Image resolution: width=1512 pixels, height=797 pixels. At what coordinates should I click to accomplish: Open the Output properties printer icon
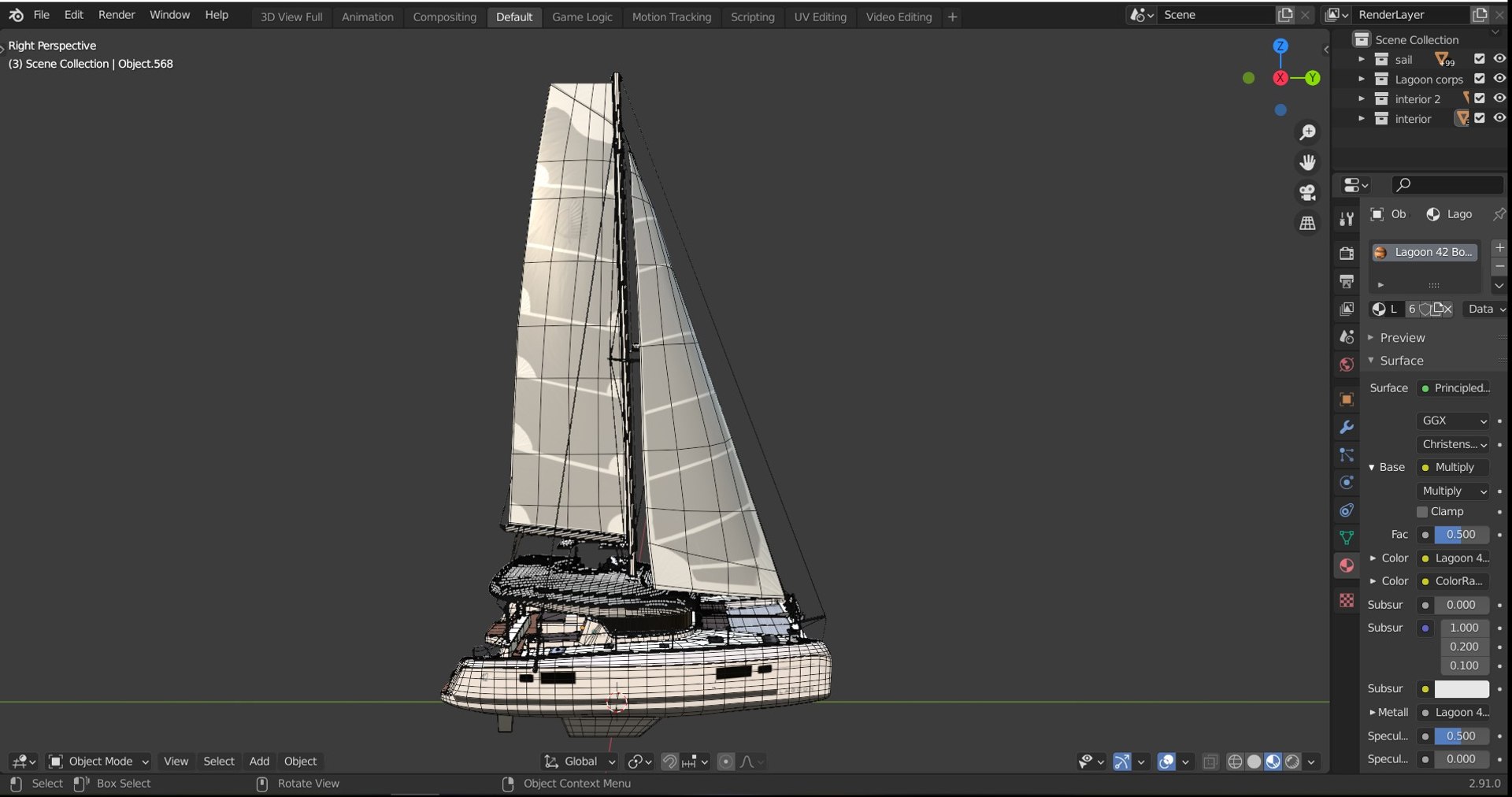point(1347,281)
